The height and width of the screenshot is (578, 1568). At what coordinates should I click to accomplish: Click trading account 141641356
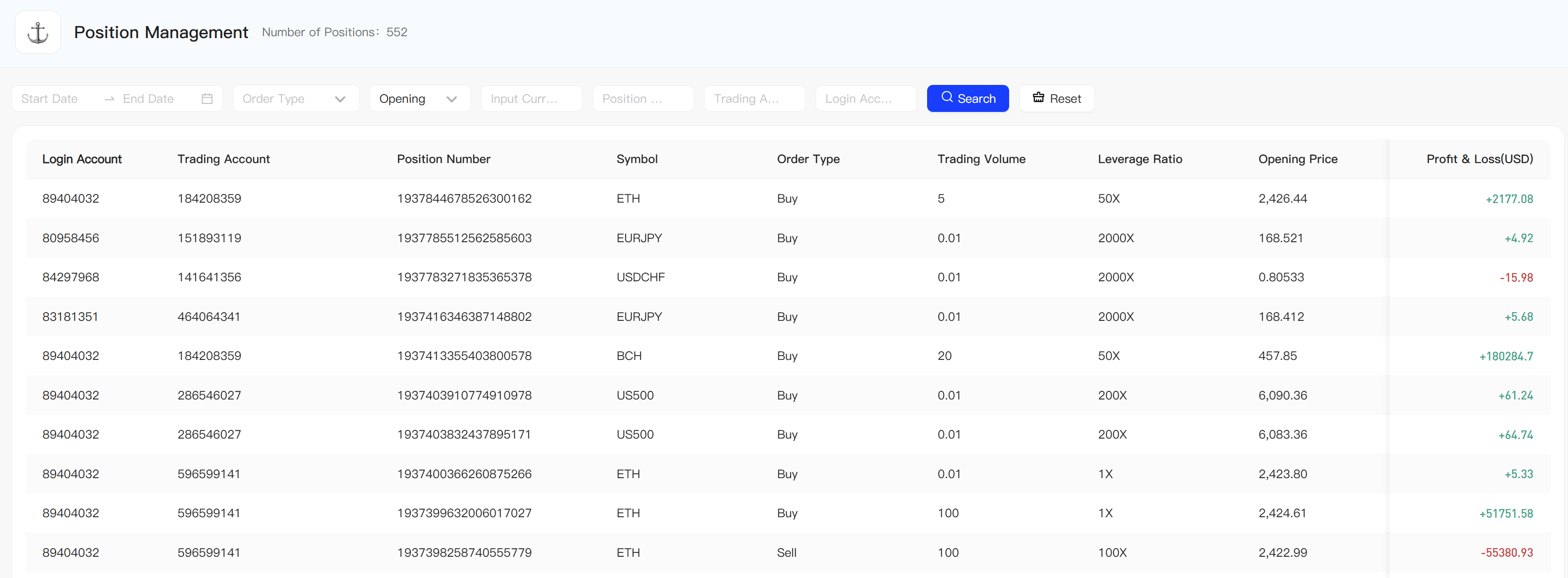click(x=209, y=277)
